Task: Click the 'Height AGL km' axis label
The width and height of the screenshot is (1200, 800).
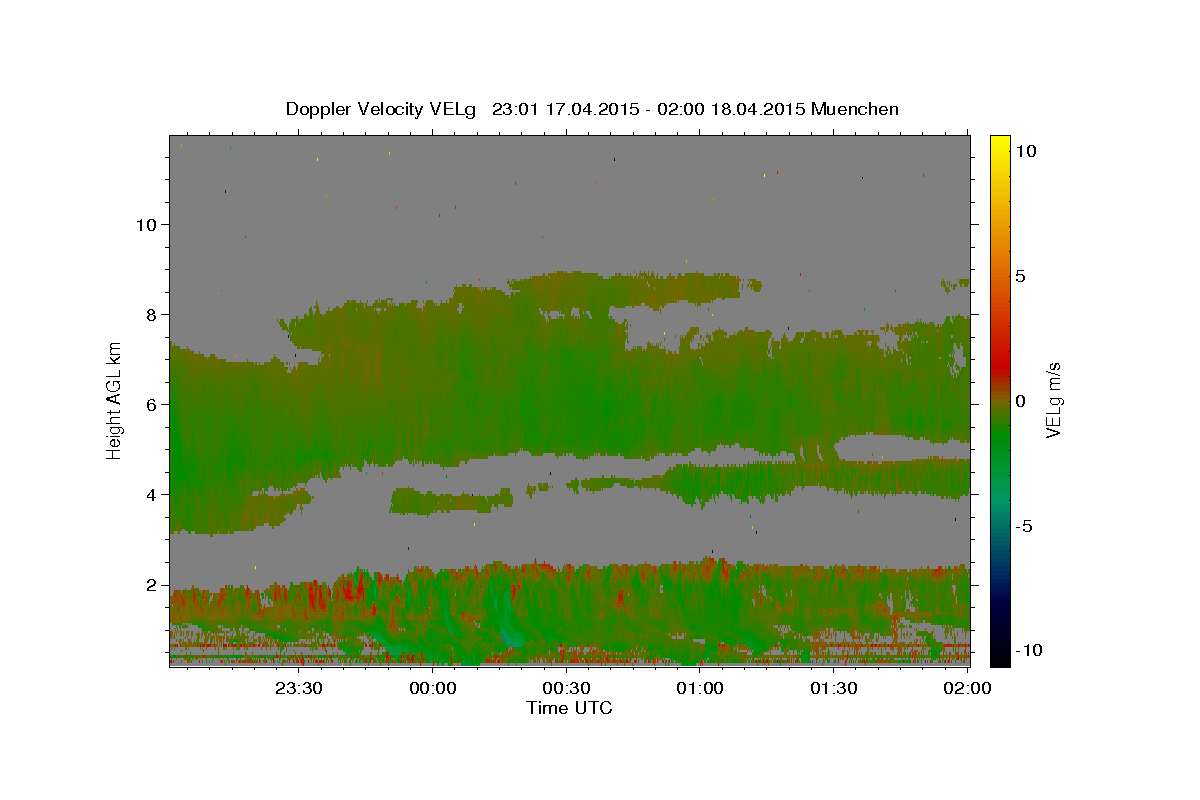Action: (115, 399)
